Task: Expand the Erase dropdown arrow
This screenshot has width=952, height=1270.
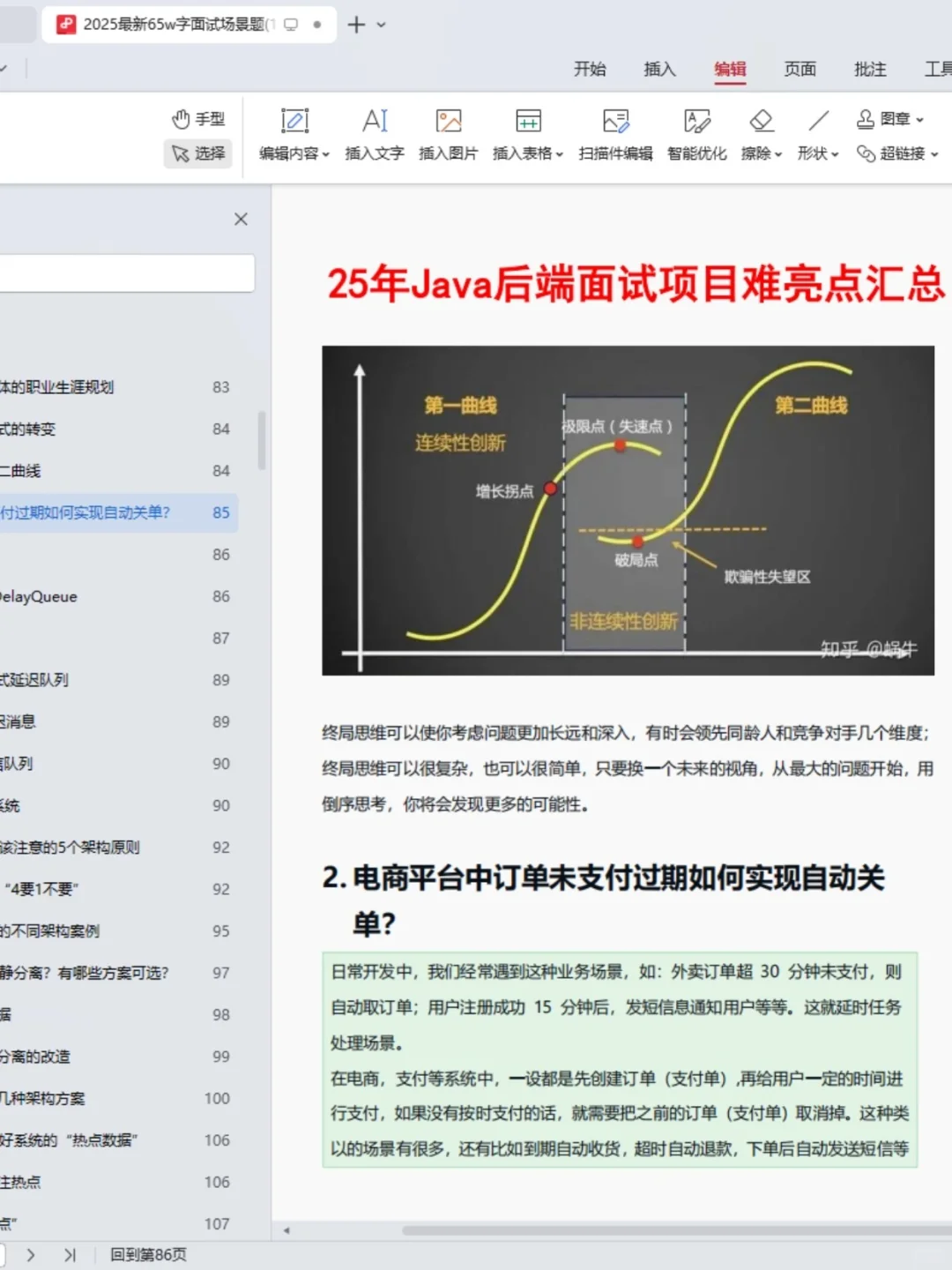Action: [778, 154]
